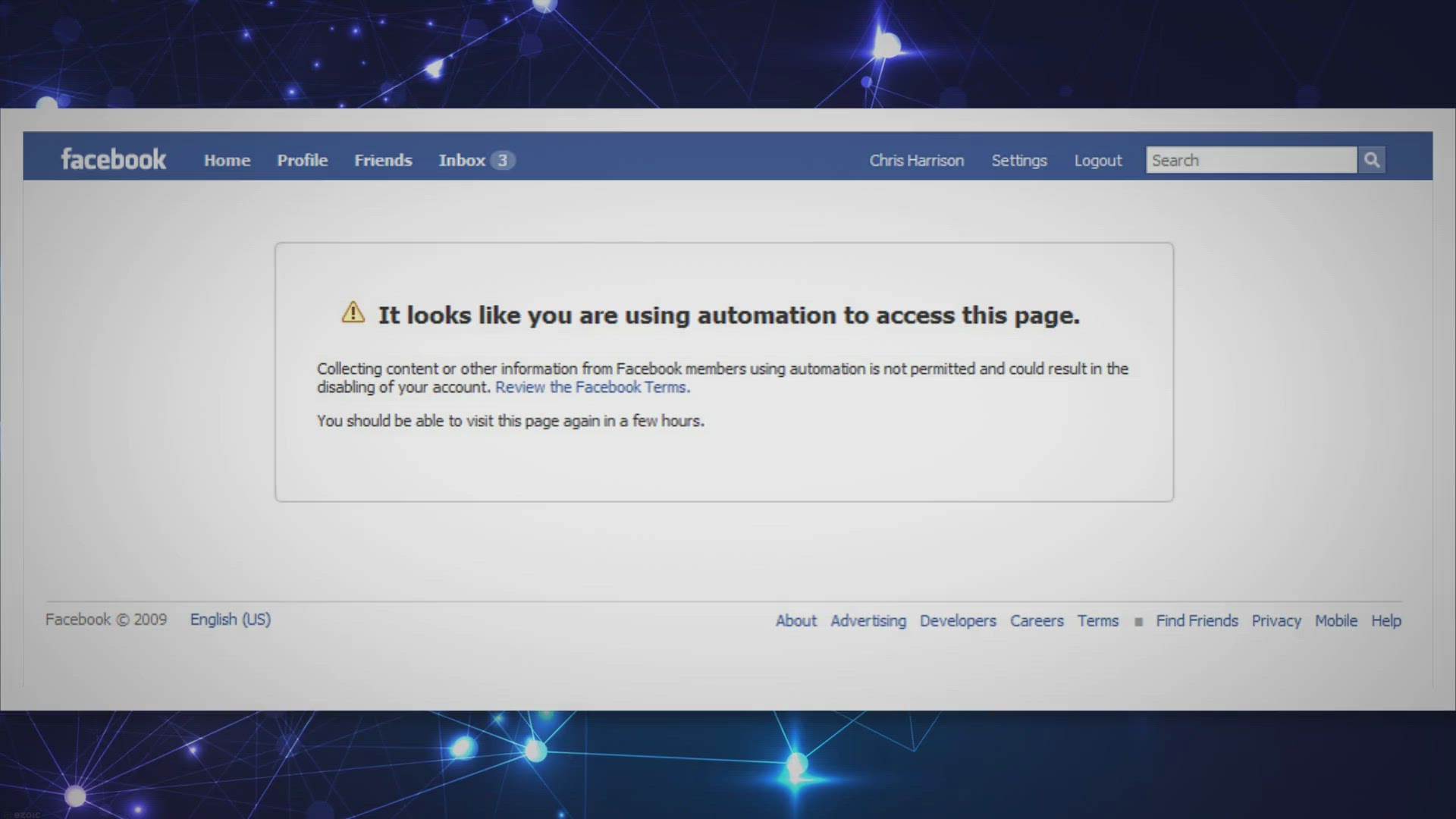Click the Terms footer link

coord(1098,620)
